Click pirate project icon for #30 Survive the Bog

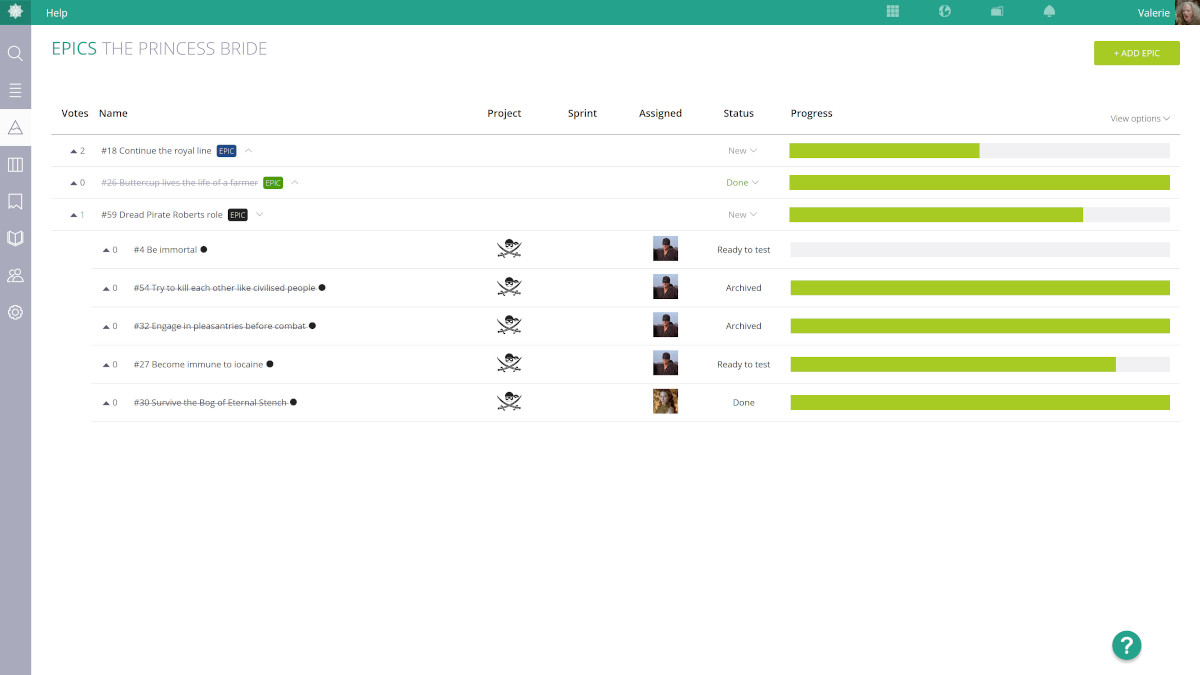click(509, 401)
